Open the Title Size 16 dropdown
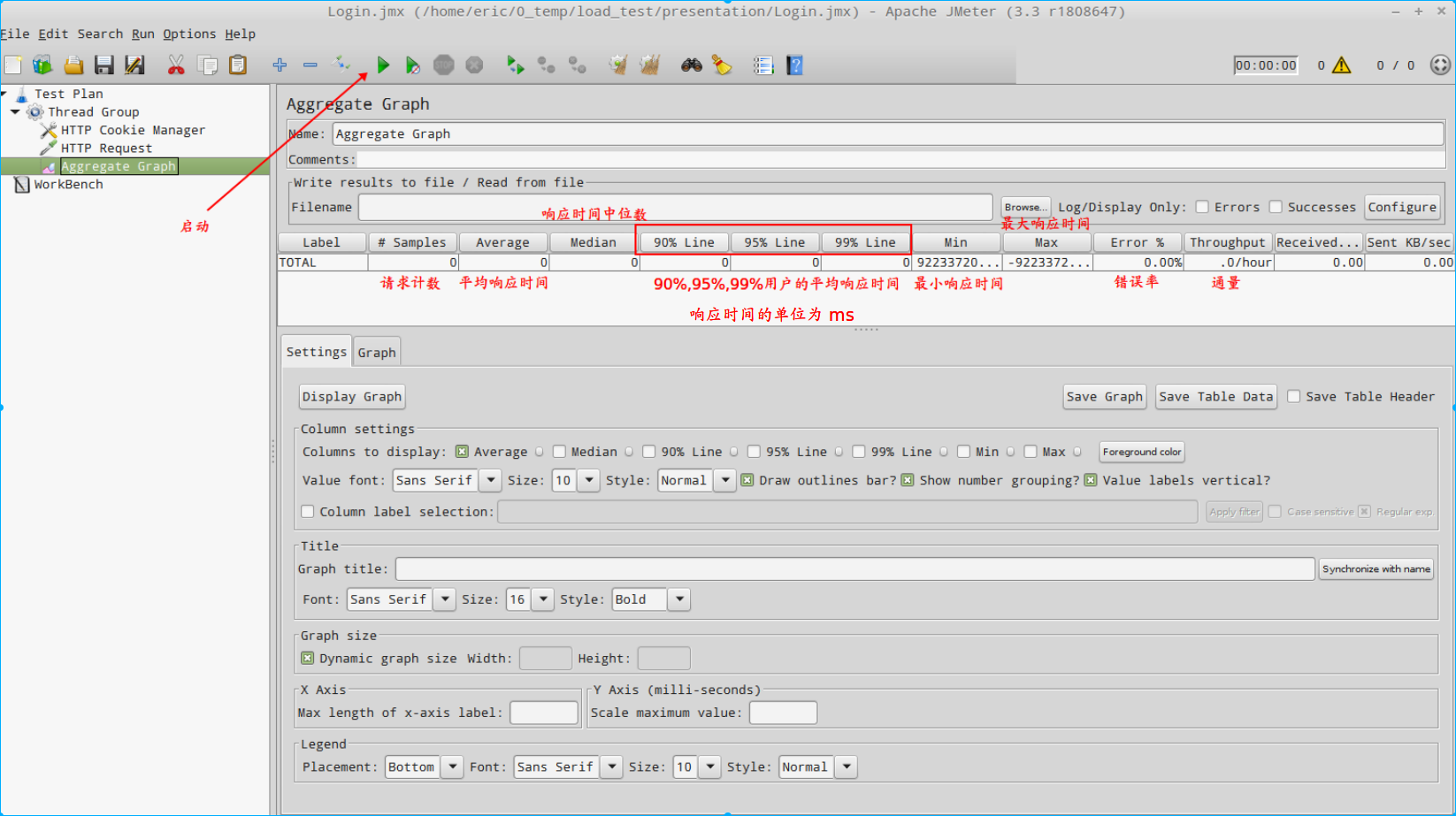Viewport: 1456px width, 816px height. pos(543,599)
